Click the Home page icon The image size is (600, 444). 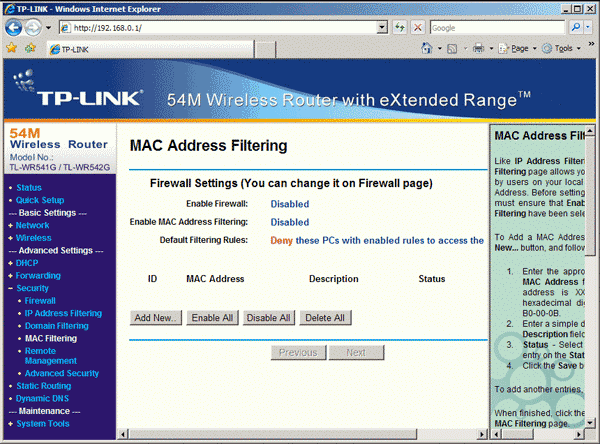(x=427, y=48)
